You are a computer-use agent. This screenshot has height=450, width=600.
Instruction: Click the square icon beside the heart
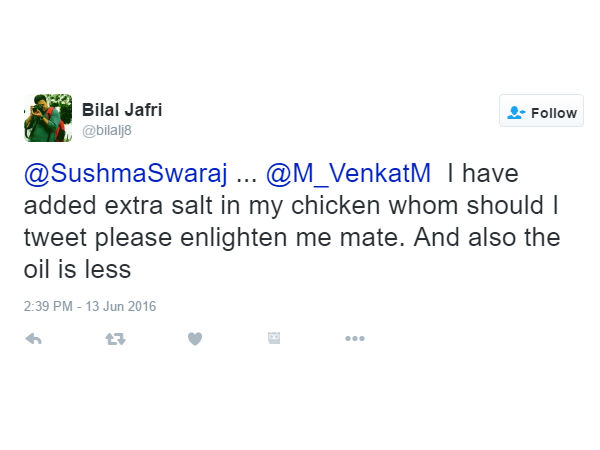point(274,339)
